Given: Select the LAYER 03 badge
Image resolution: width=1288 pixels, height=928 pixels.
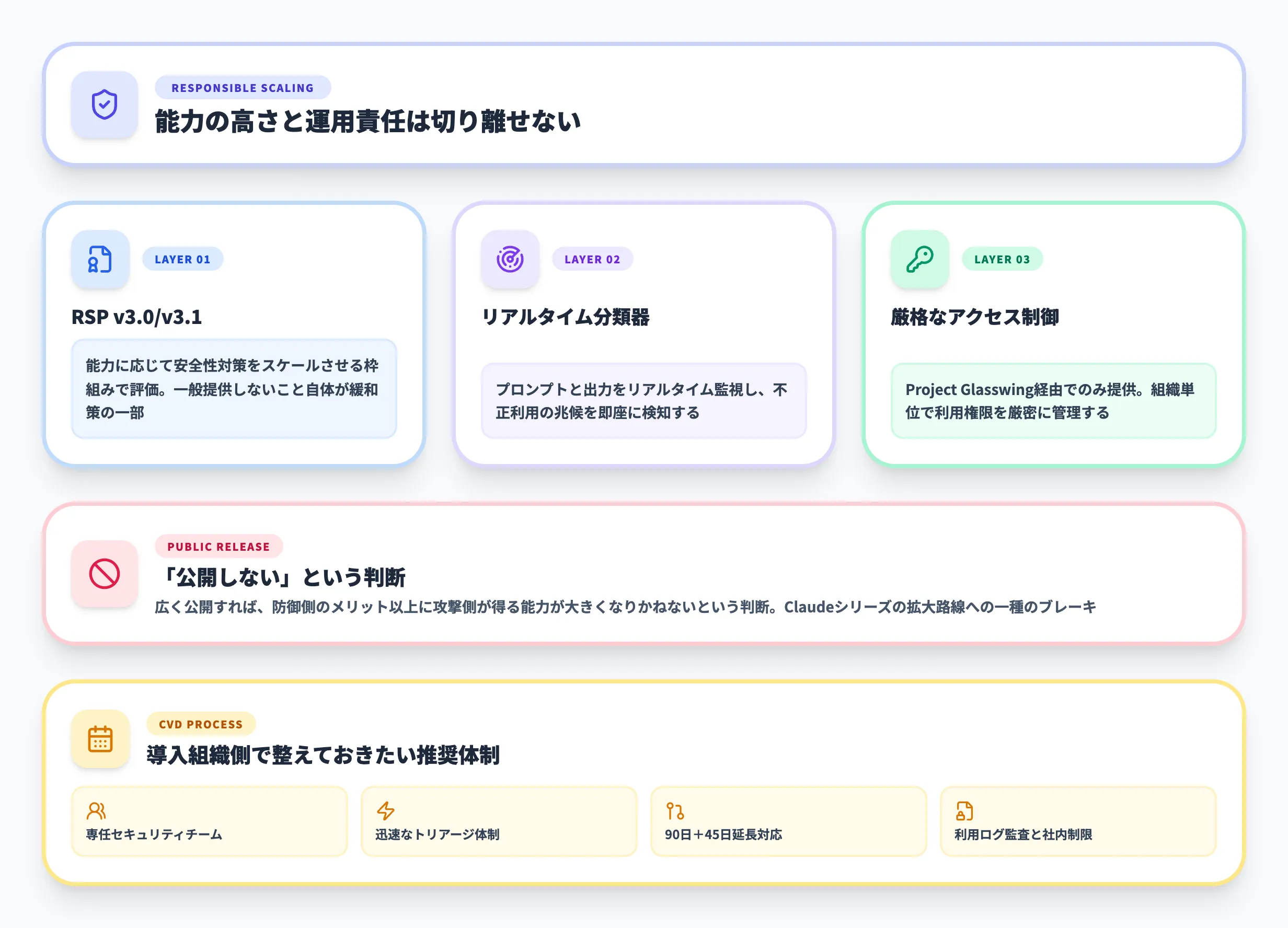Looking at the screenshot, I should click(x=1003, y=259).
